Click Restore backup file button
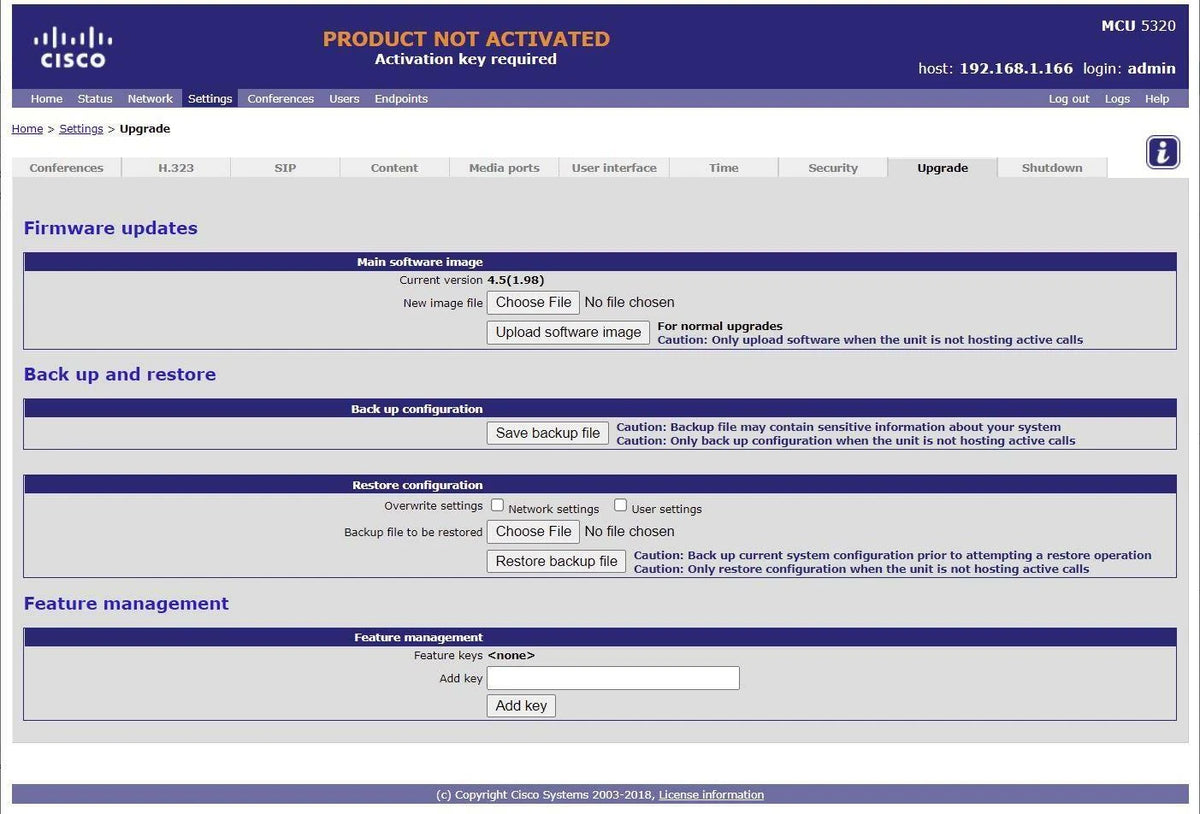1200x814 pixels. point(556,561)
